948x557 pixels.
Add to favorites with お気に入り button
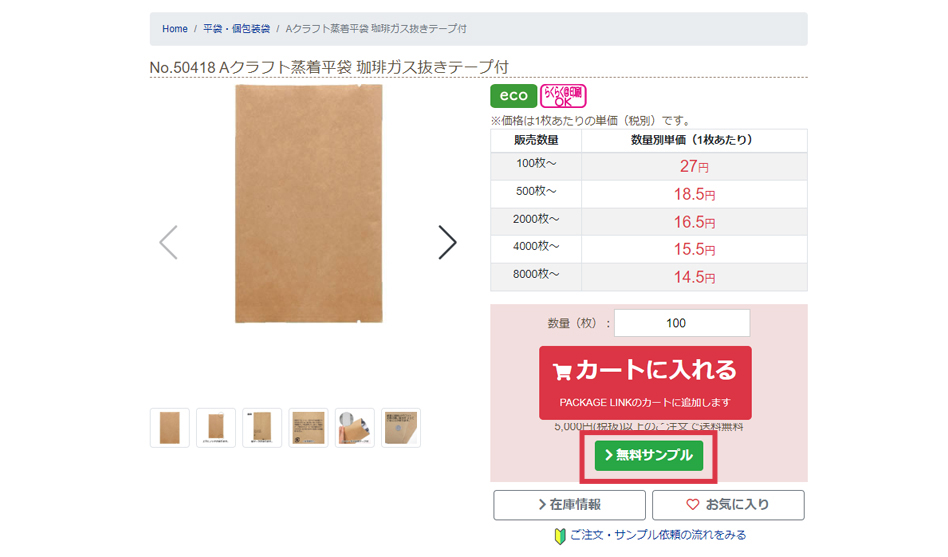pos(728,505)
